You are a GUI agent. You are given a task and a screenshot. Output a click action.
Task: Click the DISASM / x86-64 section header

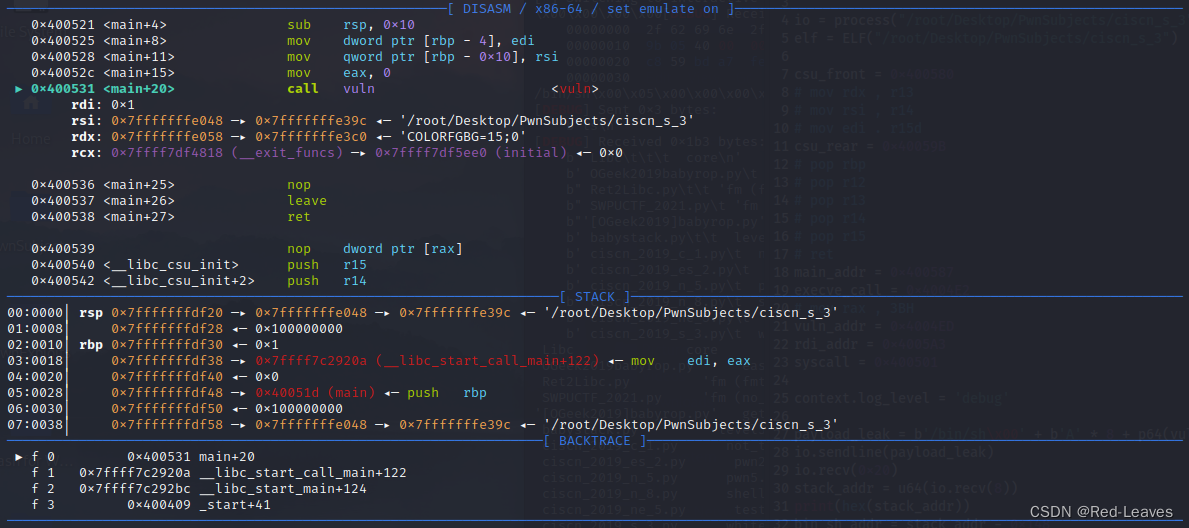[591, 9]
